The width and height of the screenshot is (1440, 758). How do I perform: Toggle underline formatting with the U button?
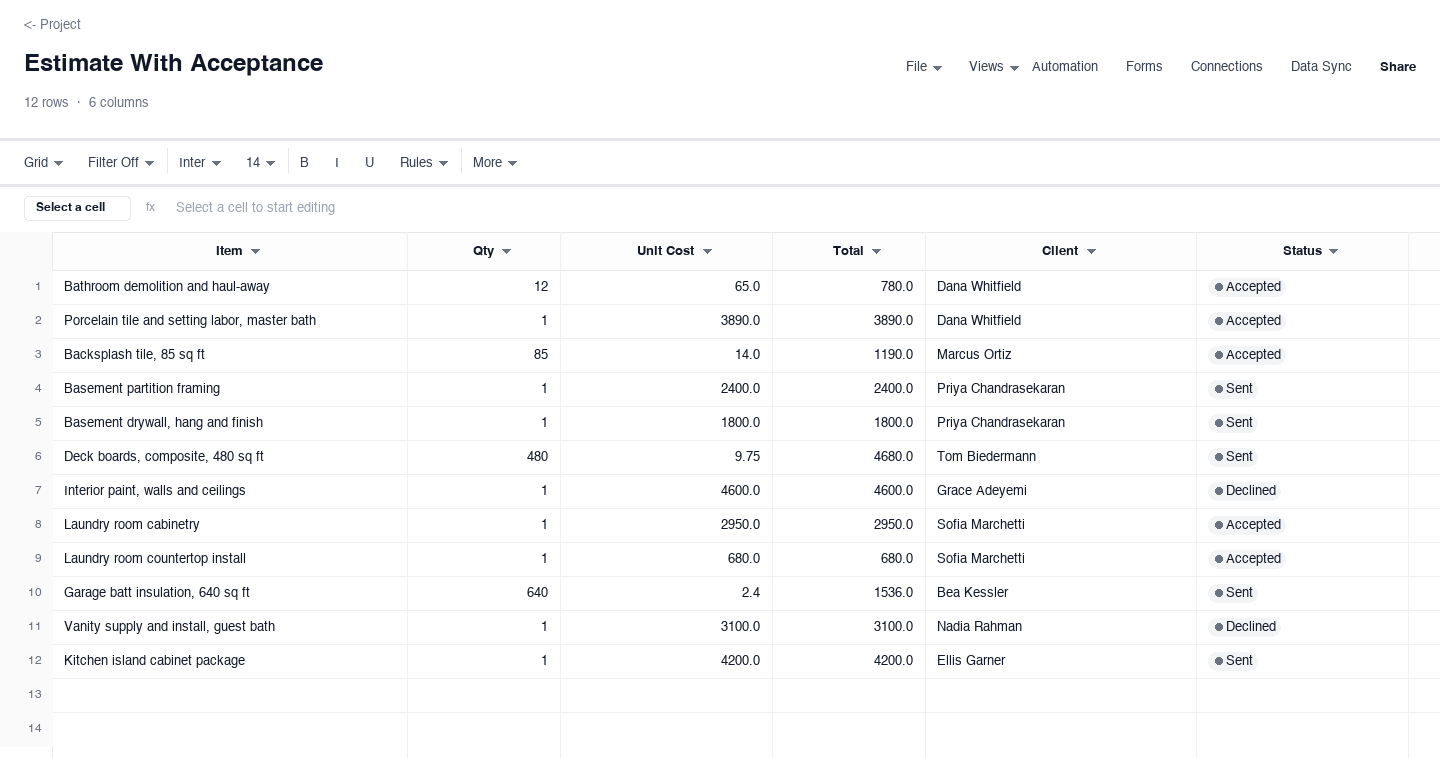(370, 162)
